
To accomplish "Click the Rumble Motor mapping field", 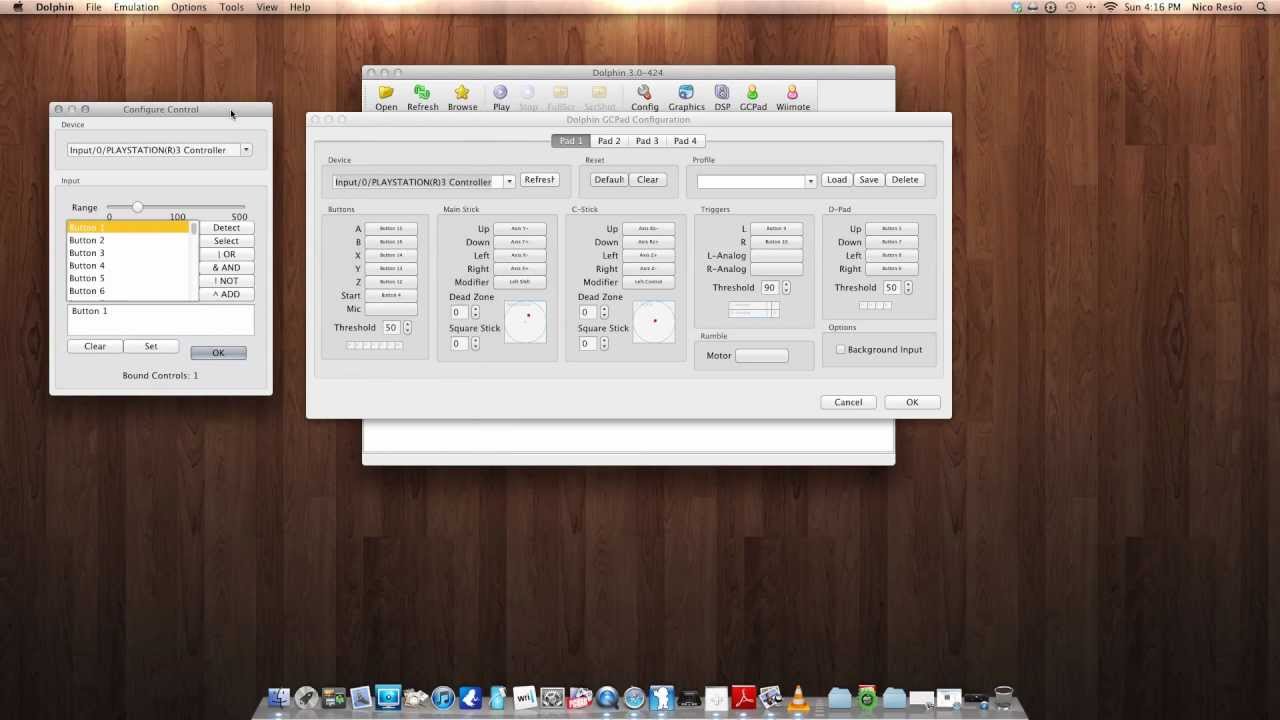I will pyautogui.click(x=761, y=355).
